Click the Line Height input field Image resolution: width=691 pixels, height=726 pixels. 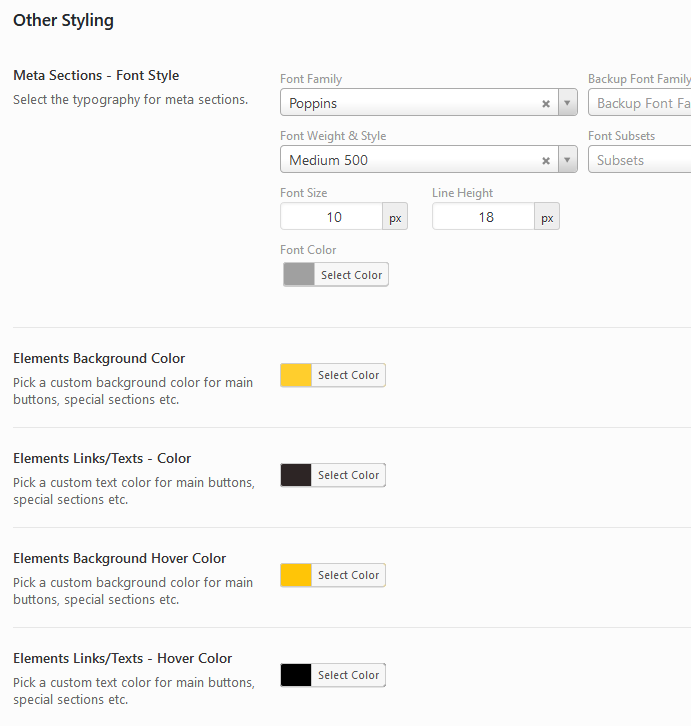click(484, 217)
